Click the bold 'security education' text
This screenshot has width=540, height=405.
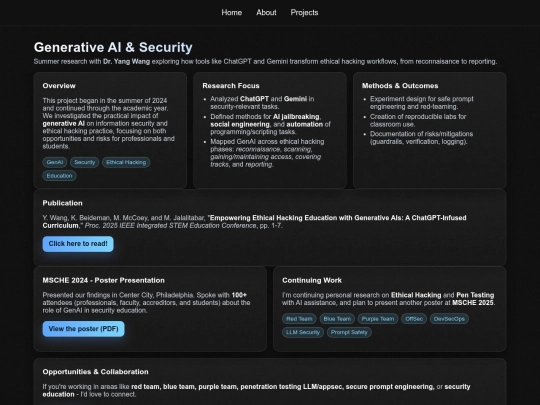point(257,391)
